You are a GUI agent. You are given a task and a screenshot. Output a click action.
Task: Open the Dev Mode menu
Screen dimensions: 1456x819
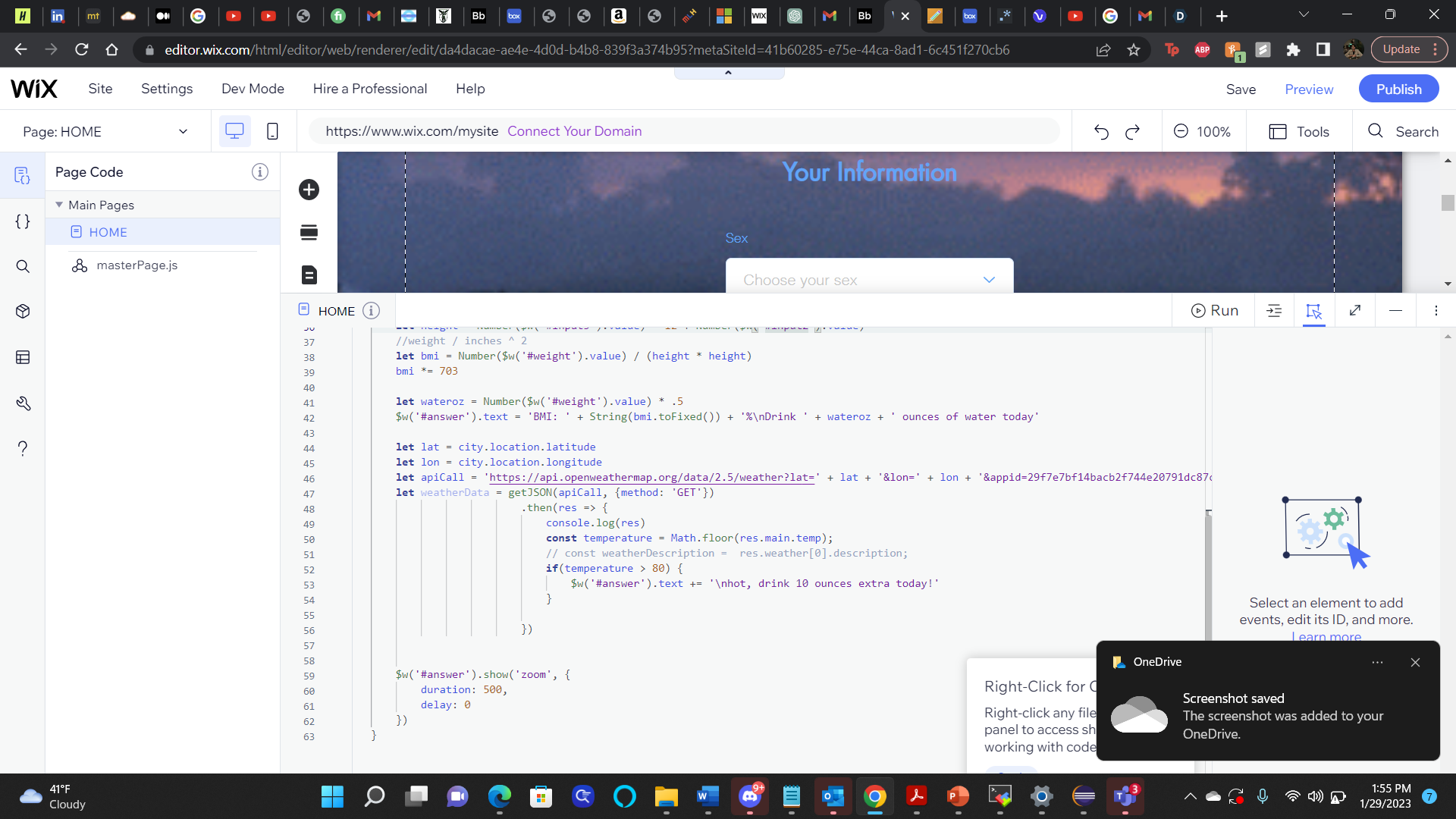253,89
